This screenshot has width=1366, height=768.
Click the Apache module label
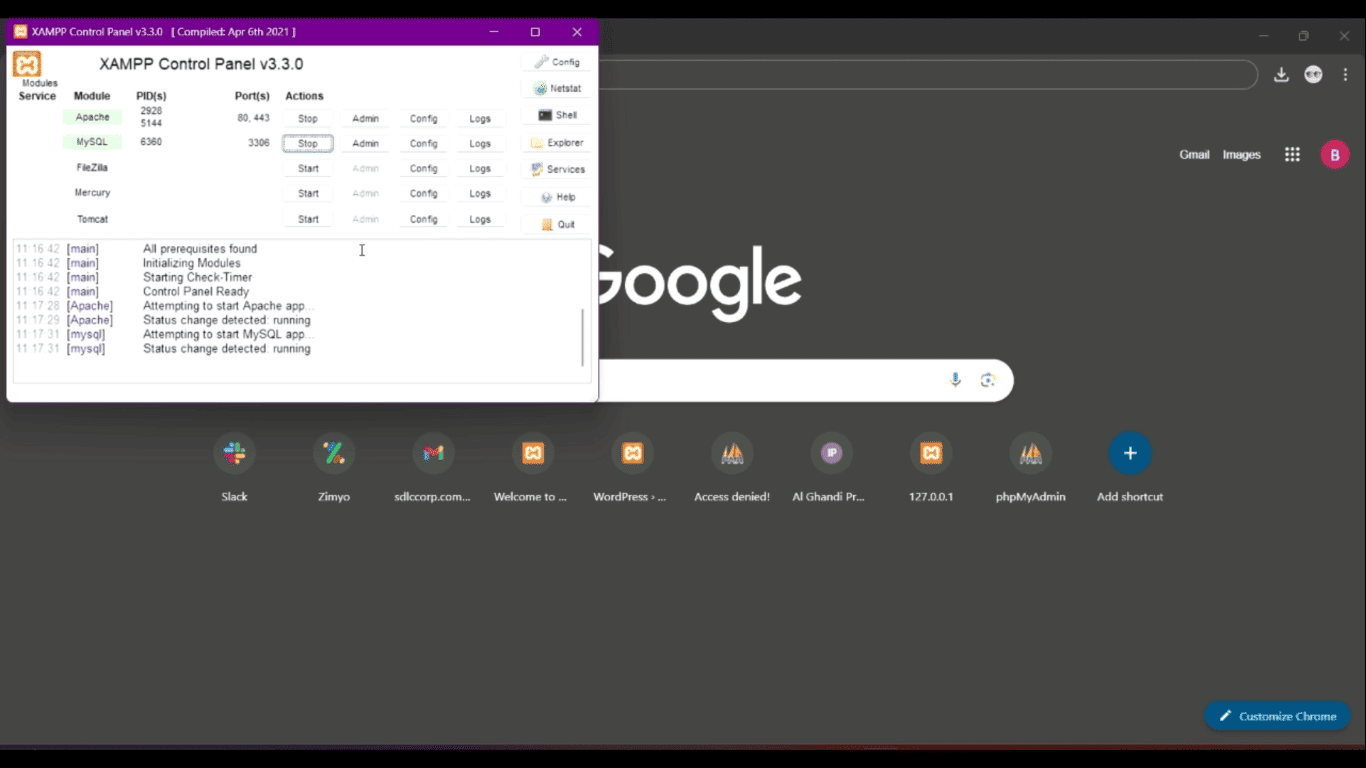point(92,117)
